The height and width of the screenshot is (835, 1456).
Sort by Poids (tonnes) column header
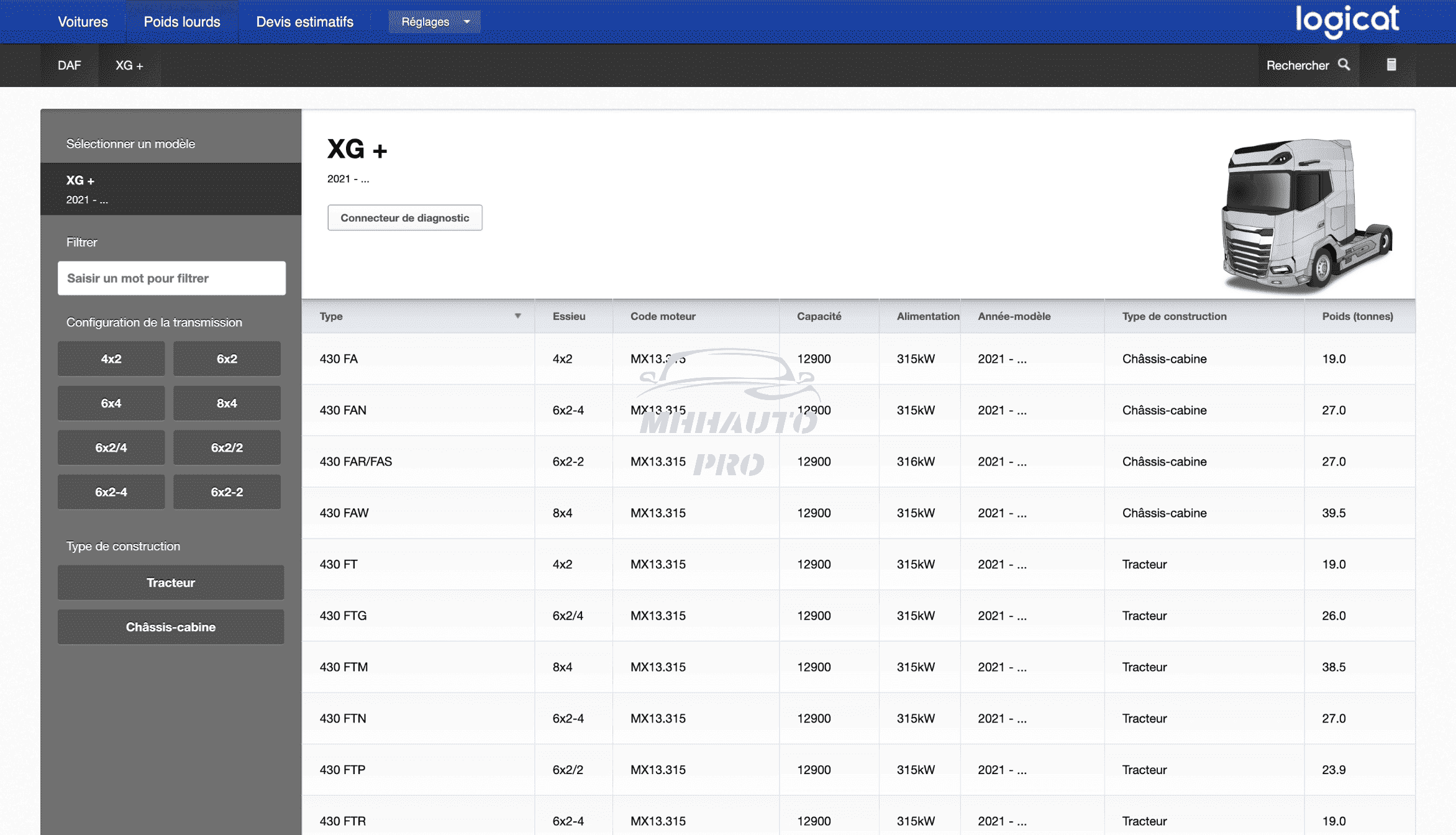1357,316
